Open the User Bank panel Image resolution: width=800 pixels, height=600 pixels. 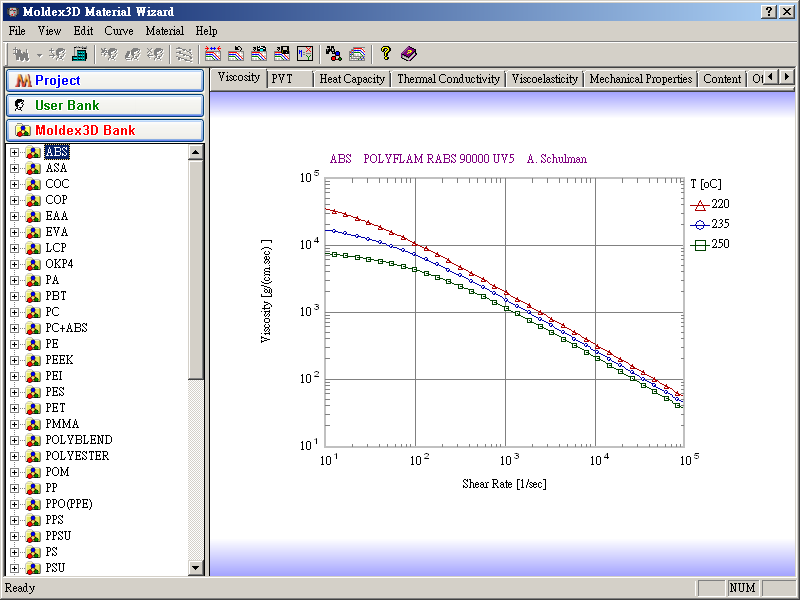point(105,106)
